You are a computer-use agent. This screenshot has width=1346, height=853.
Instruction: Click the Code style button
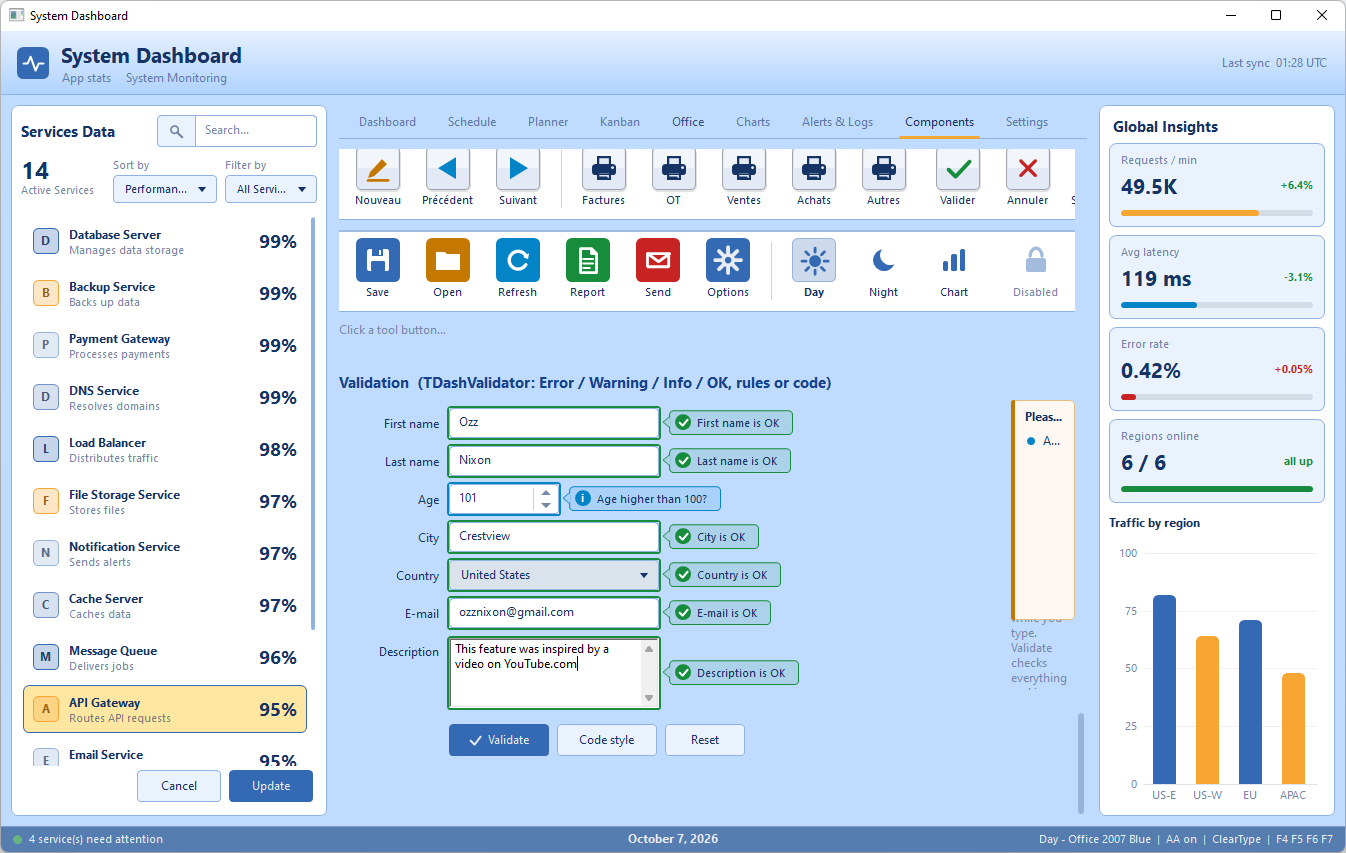(607, 740)
